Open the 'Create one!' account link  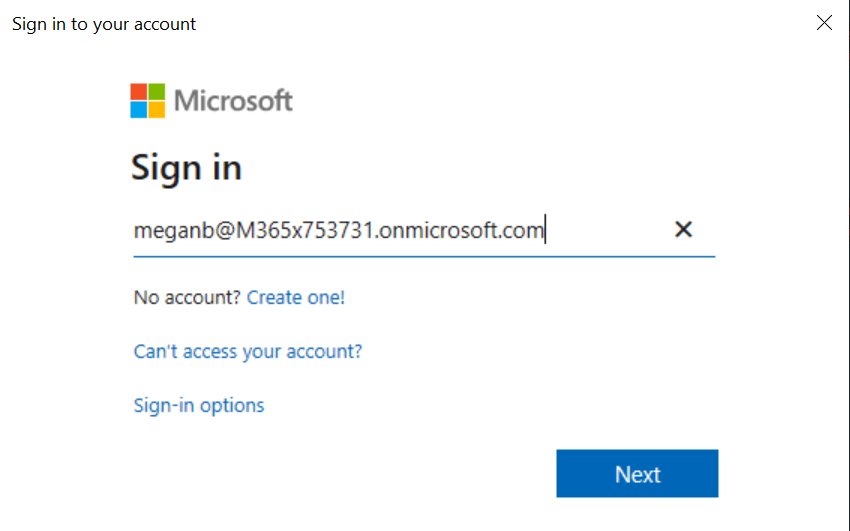296,297
